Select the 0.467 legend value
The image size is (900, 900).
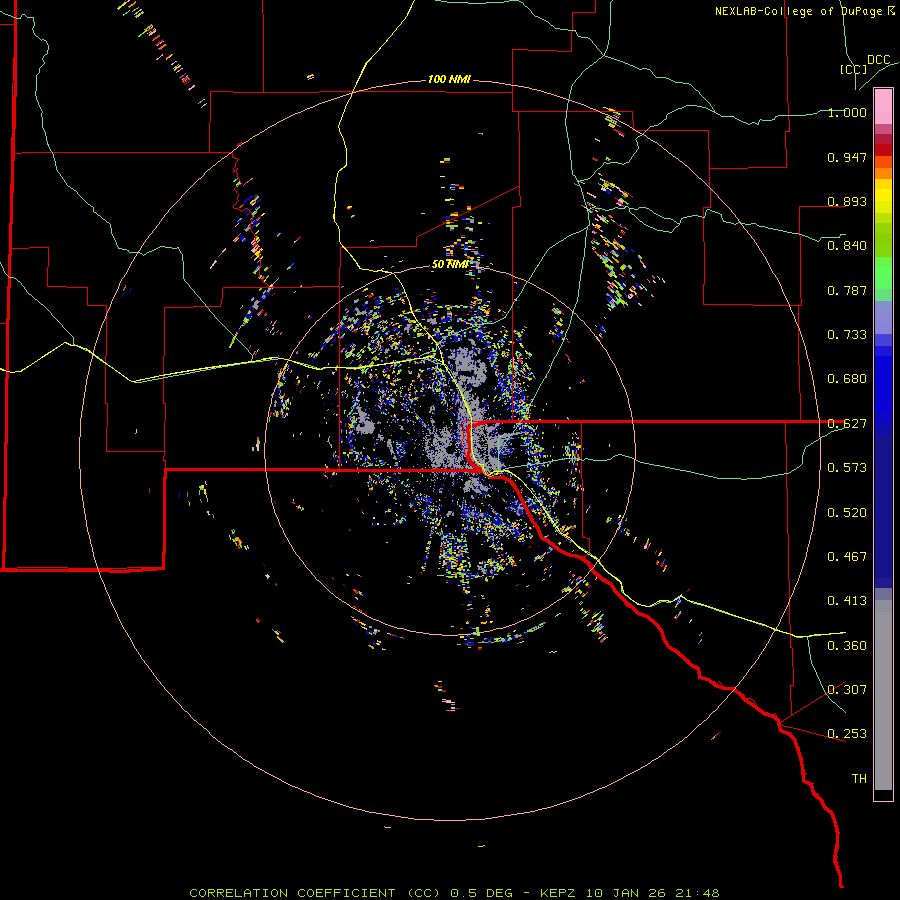[847, 557]
